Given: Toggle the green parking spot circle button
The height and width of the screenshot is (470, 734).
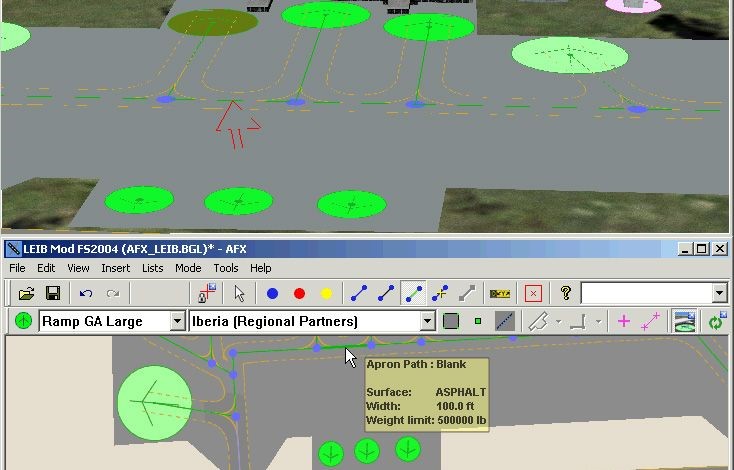Looking at the screenshot, I should (23, 321).
